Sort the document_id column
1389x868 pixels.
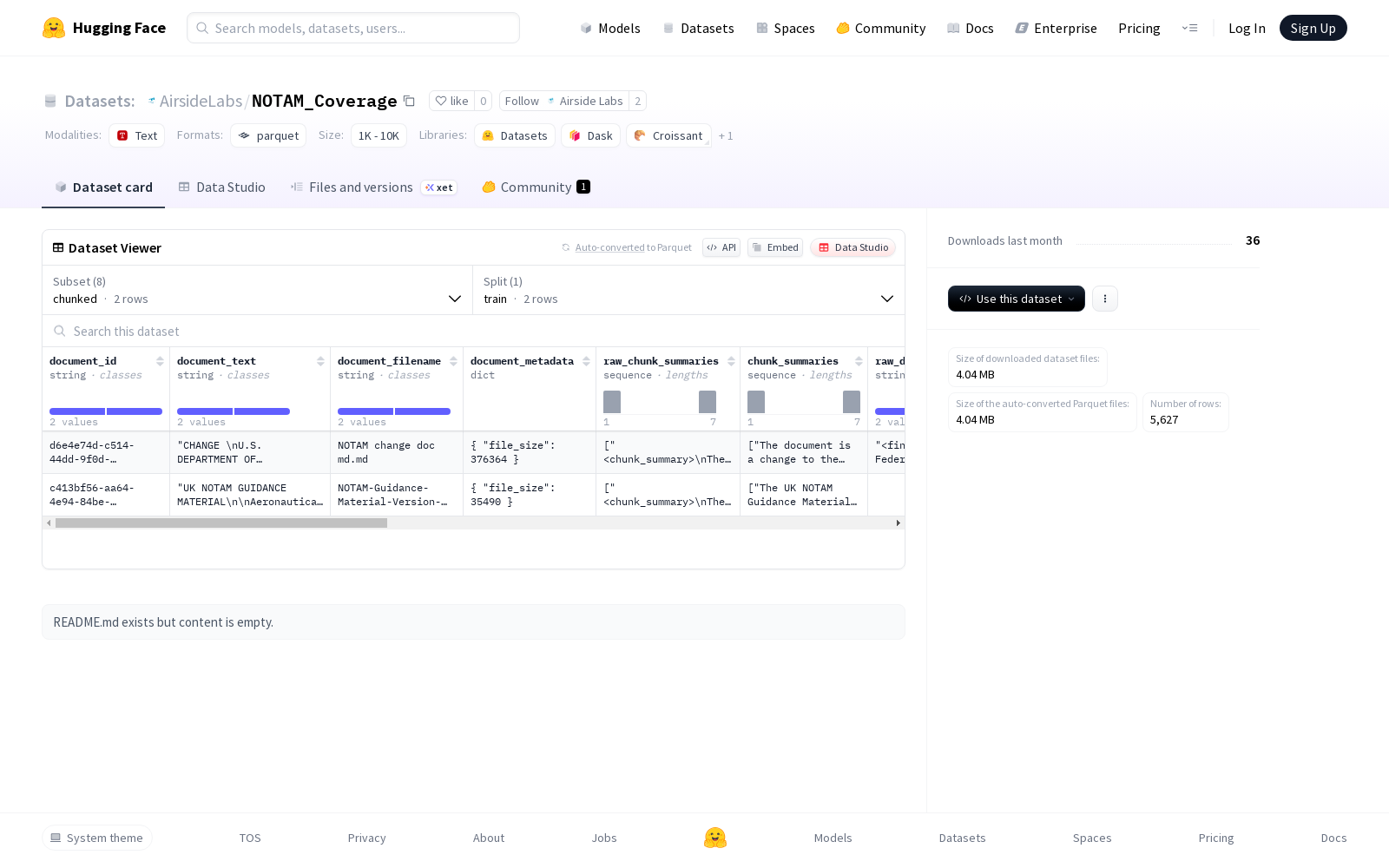160,361
